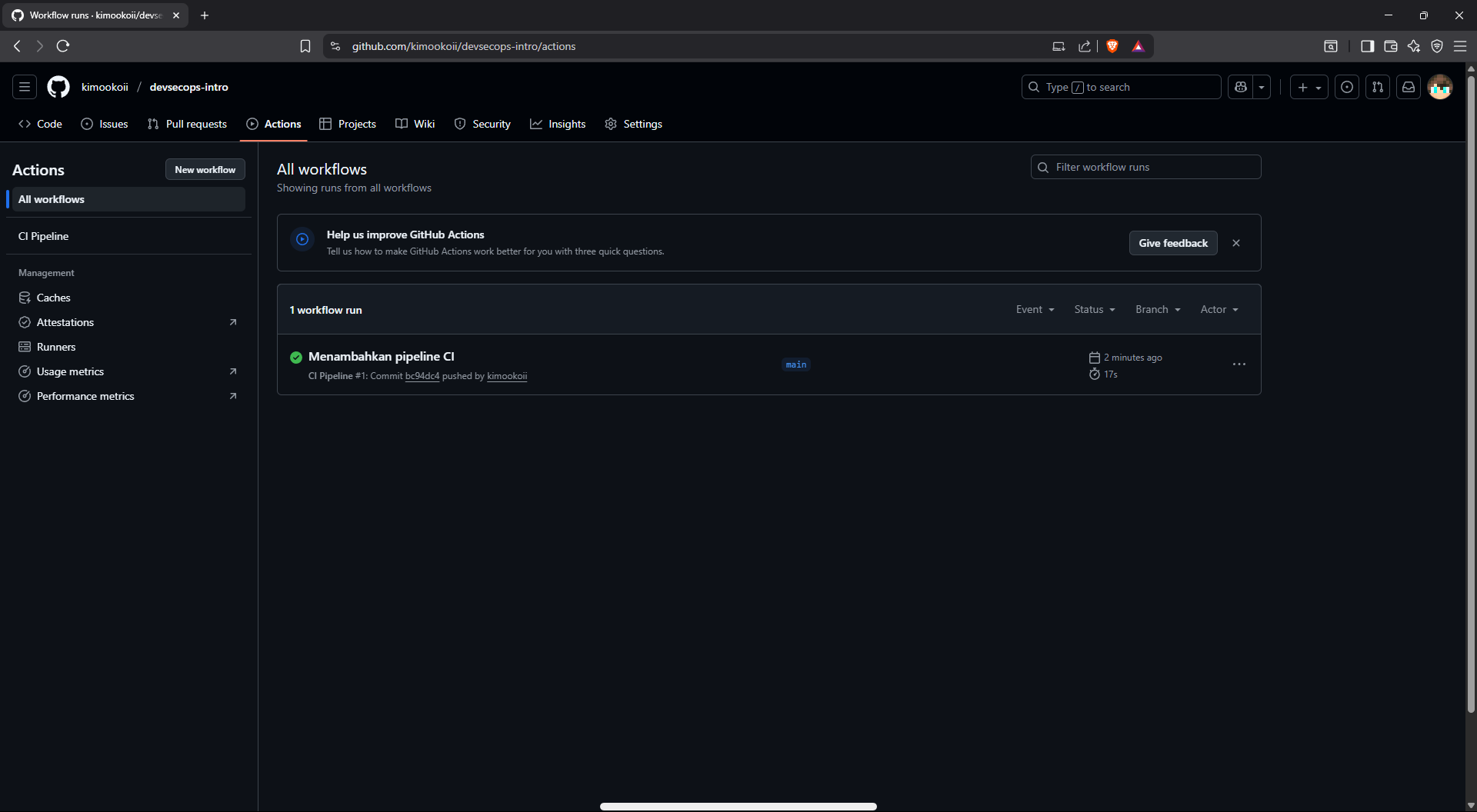This screenshot has width=1477, height=812.
Task: Open the create new plus dropdown
Action: pyautogui.click(x=1309, y=87)
